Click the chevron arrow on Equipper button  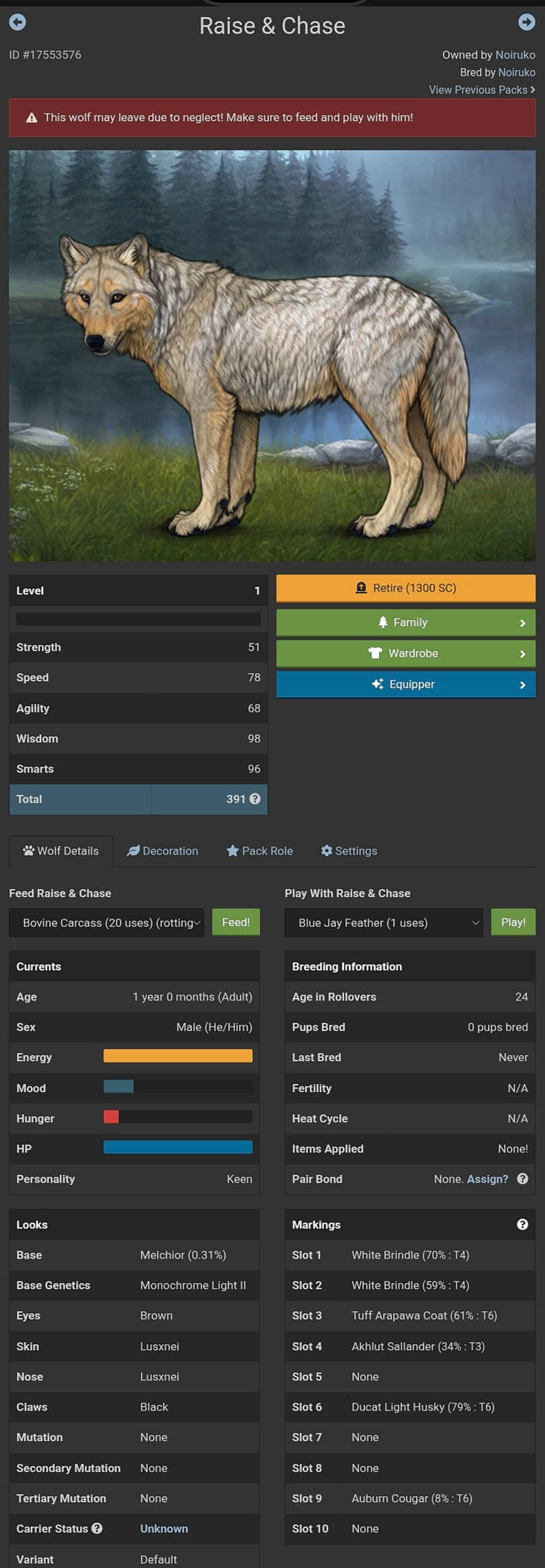(523, 685)
